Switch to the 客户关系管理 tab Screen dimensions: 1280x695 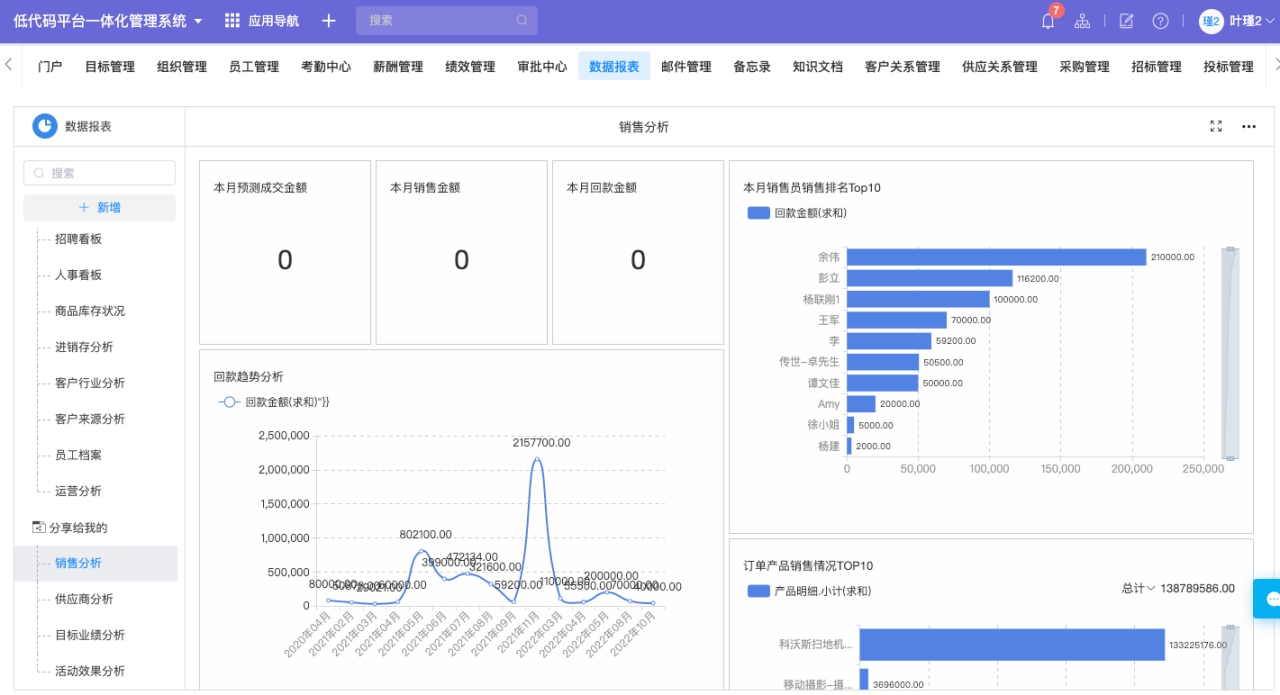(902, 67)
